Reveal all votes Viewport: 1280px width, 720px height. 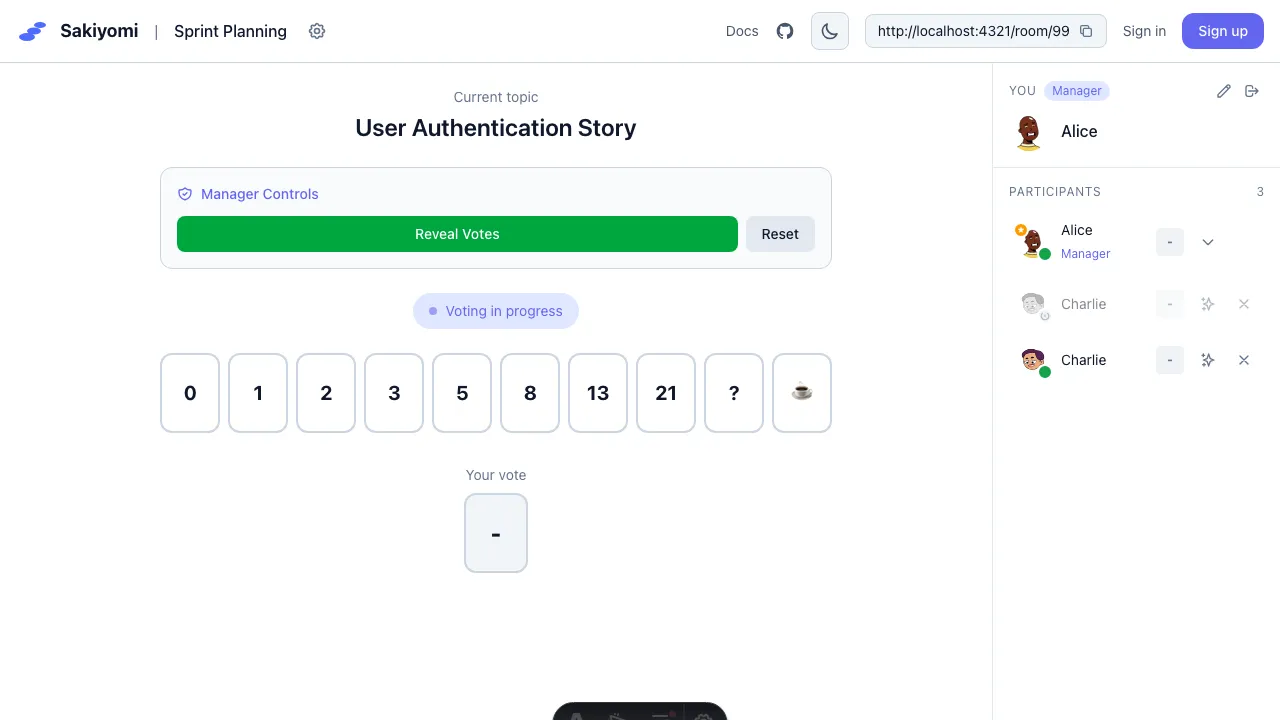pyautogui.click(x=457, y=234)
